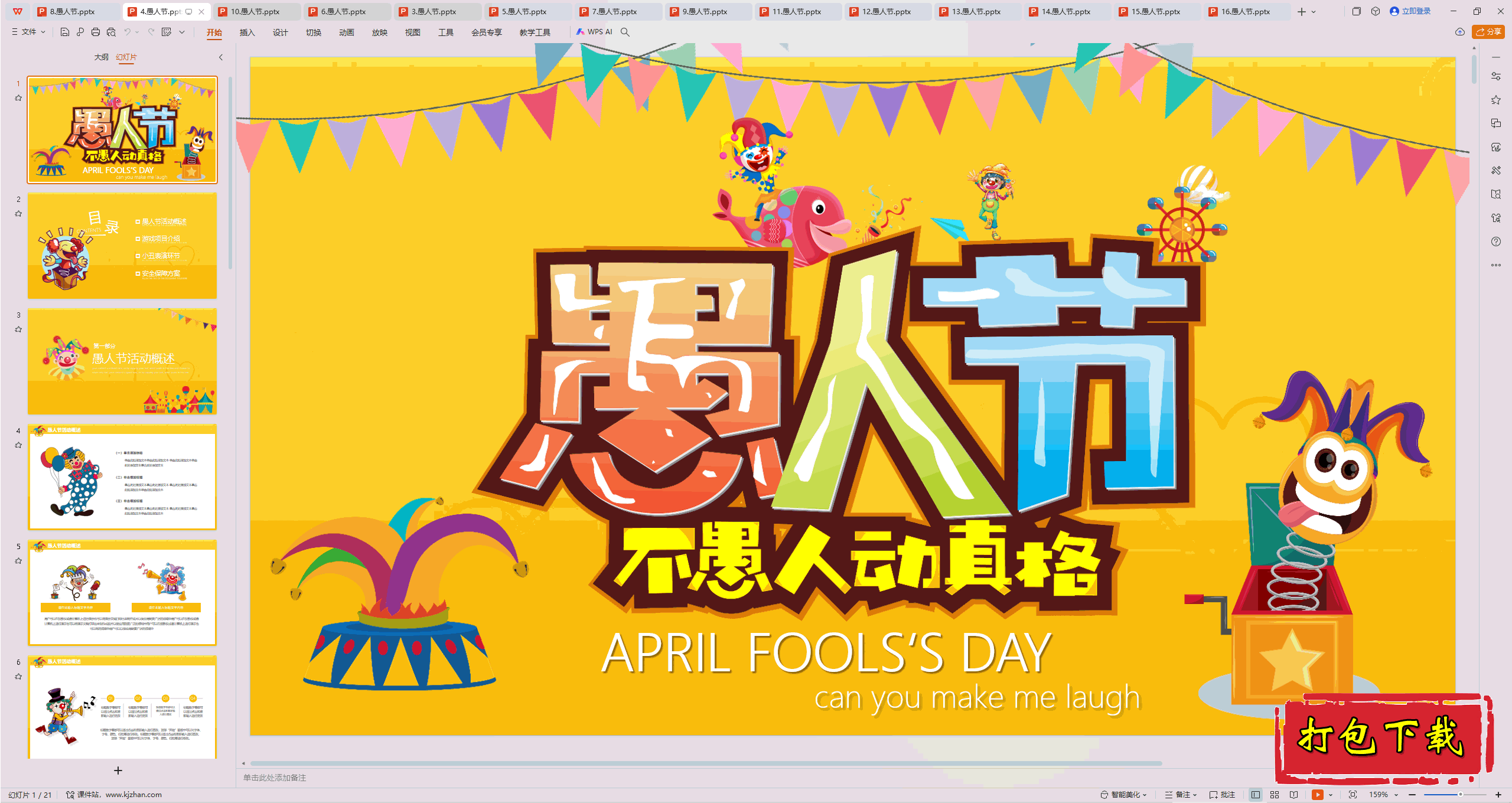The image size is (1512, 803).
Task: Click the more options ellipsis in right sidebar
Action: 1496,265
